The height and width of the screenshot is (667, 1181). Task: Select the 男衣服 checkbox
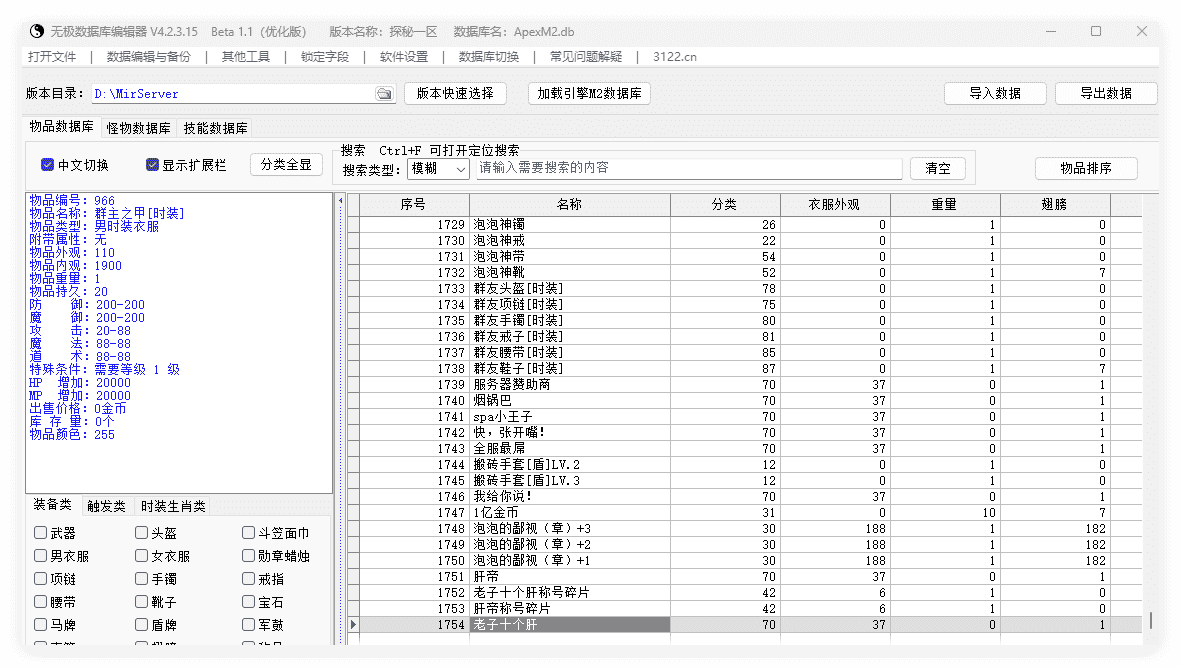click(x=41, y=556)
